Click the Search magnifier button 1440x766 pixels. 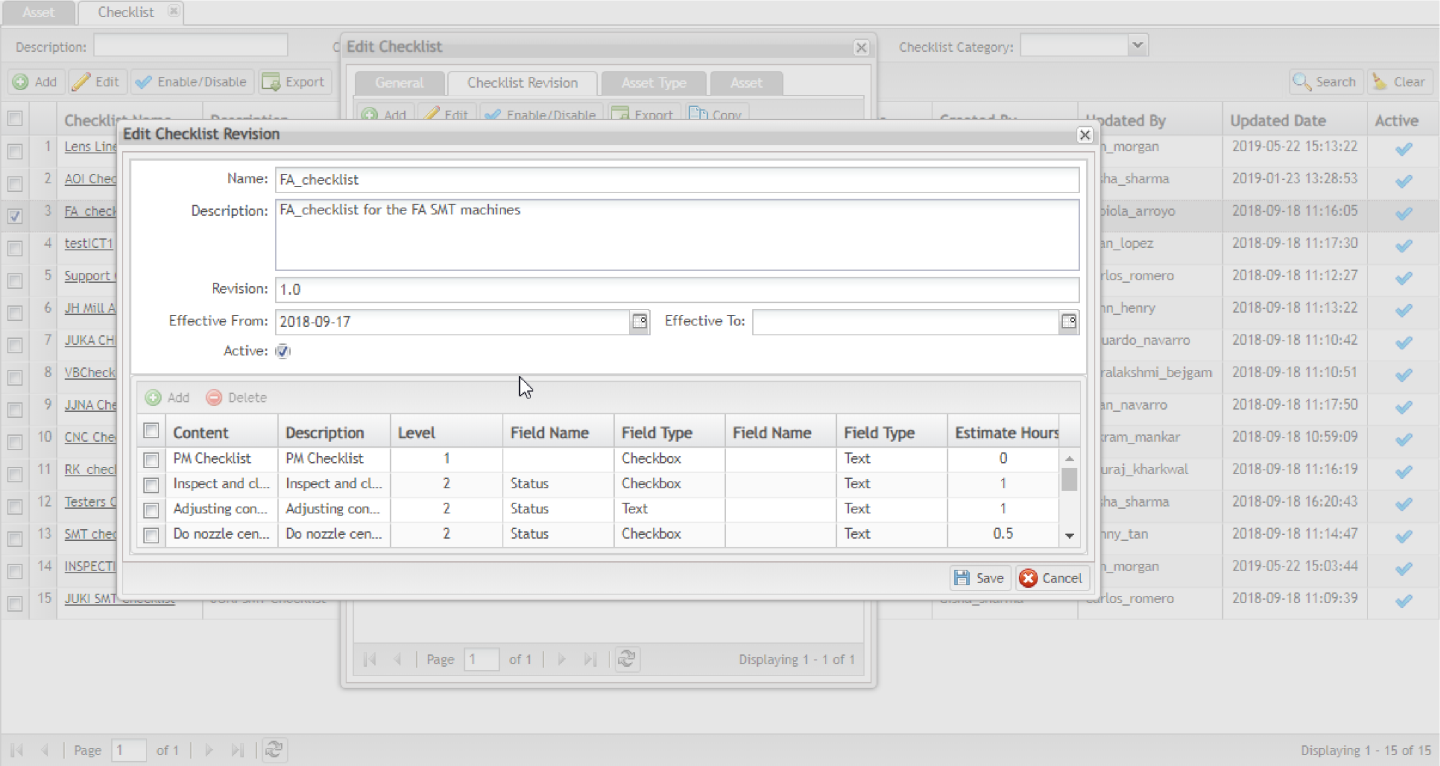[1324, 82]
